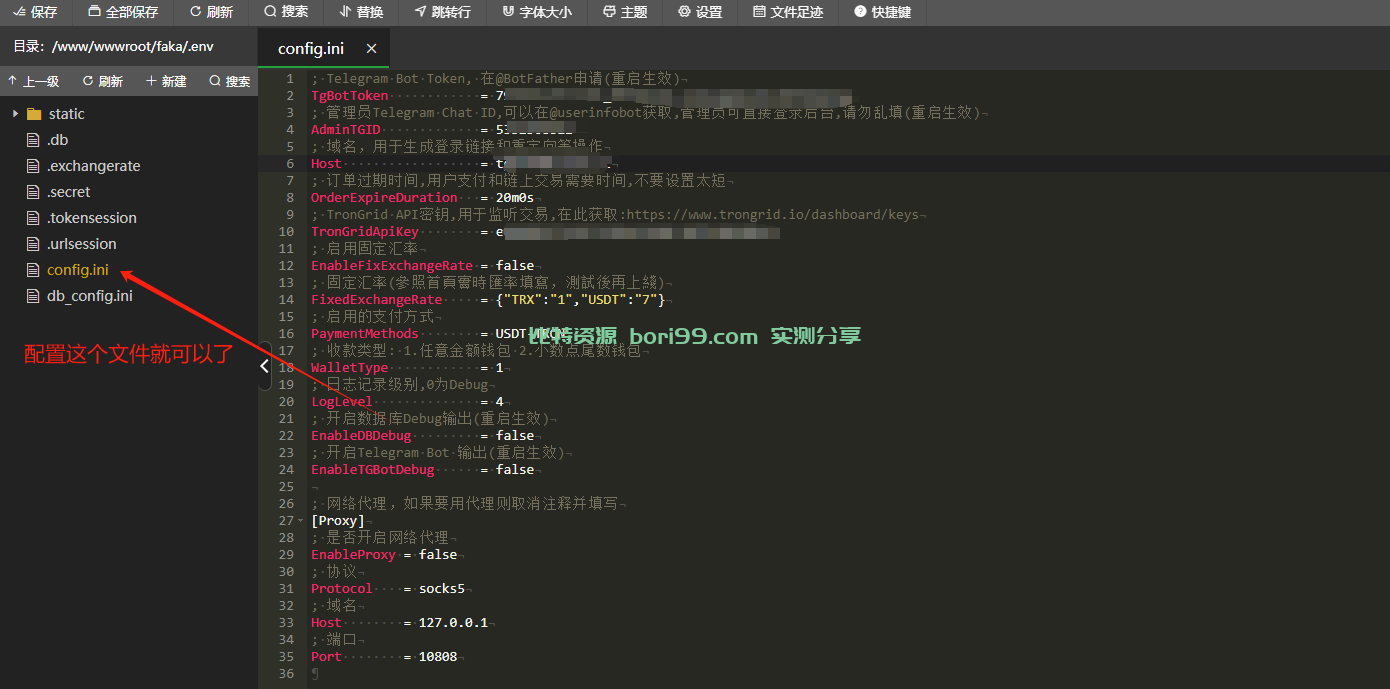
Task: Open the 设置 settings panel
Action: 699,12
